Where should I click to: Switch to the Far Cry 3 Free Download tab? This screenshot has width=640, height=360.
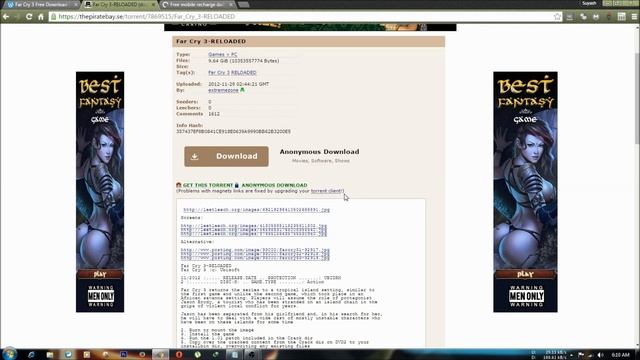41,4
